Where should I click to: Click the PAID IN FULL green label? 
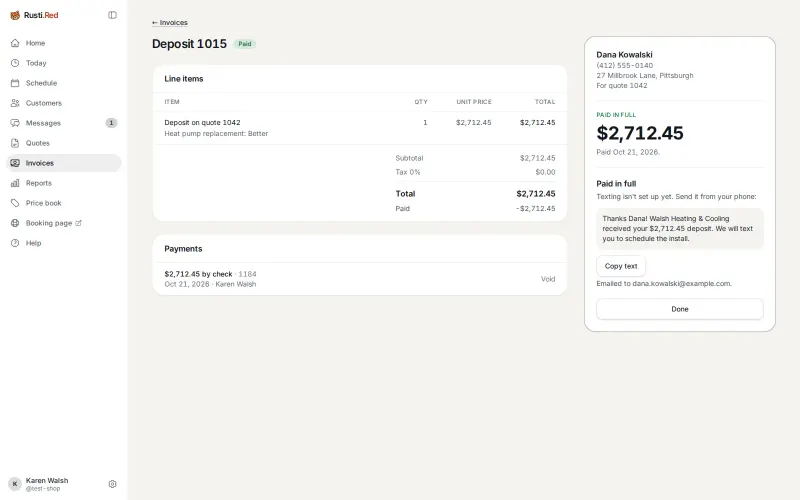coord(616,115)
